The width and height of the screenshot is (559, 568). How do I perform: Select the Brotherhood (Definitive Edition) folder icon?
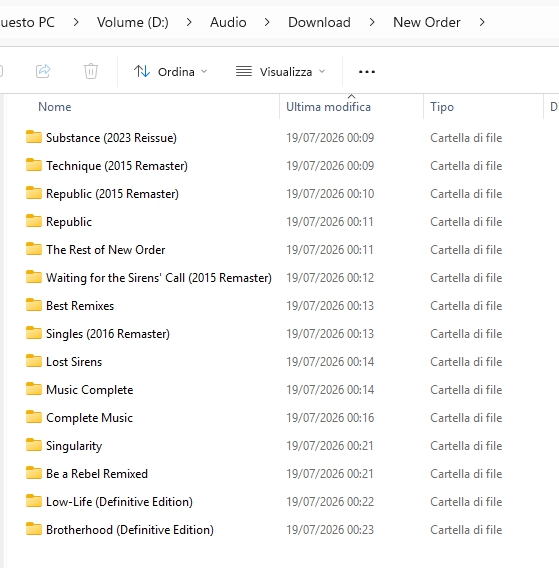[34, 529]
